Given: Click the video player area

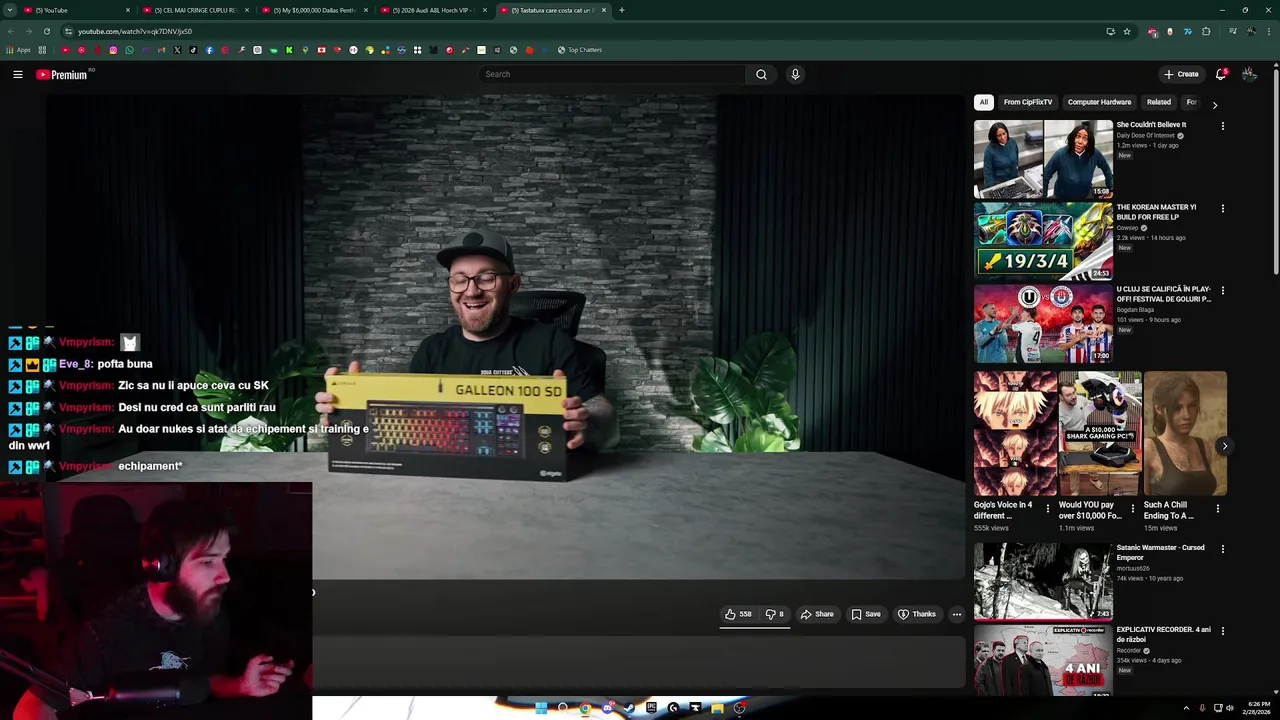Looking at the screenshot, I should pyautogui.click(x=505, y=337).
